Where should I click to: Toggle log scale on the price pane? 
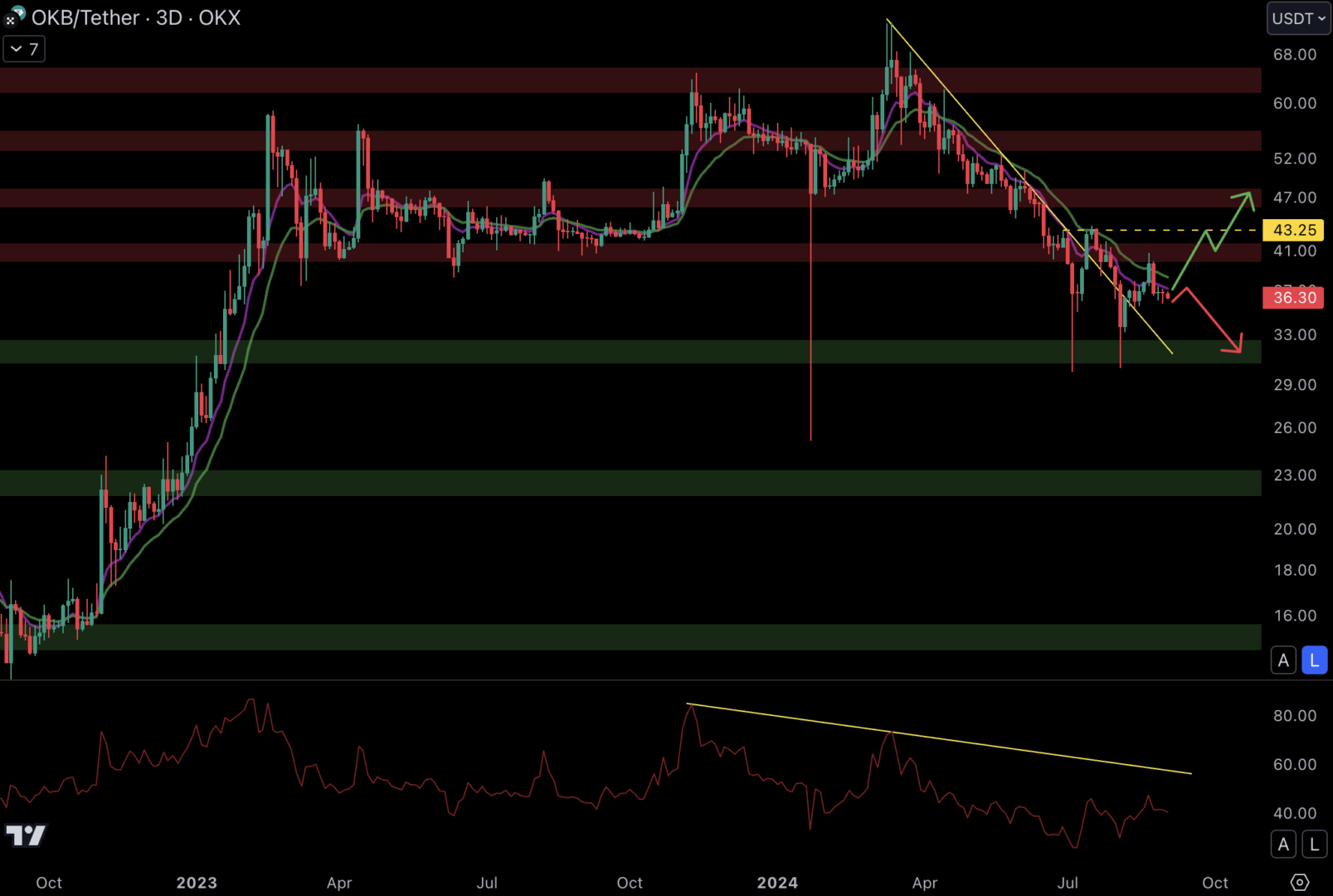click(x=1314, y=660)
